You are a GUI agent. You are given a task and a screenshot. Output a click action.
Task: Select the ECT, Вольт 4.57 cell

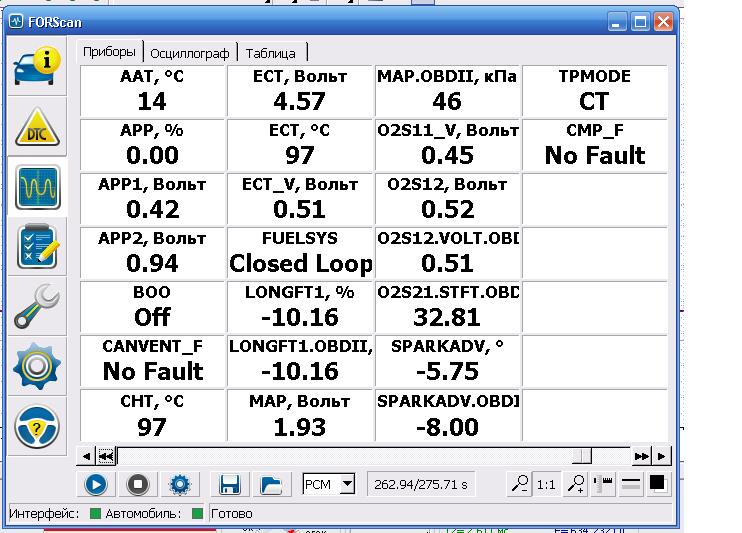point(300,90)
